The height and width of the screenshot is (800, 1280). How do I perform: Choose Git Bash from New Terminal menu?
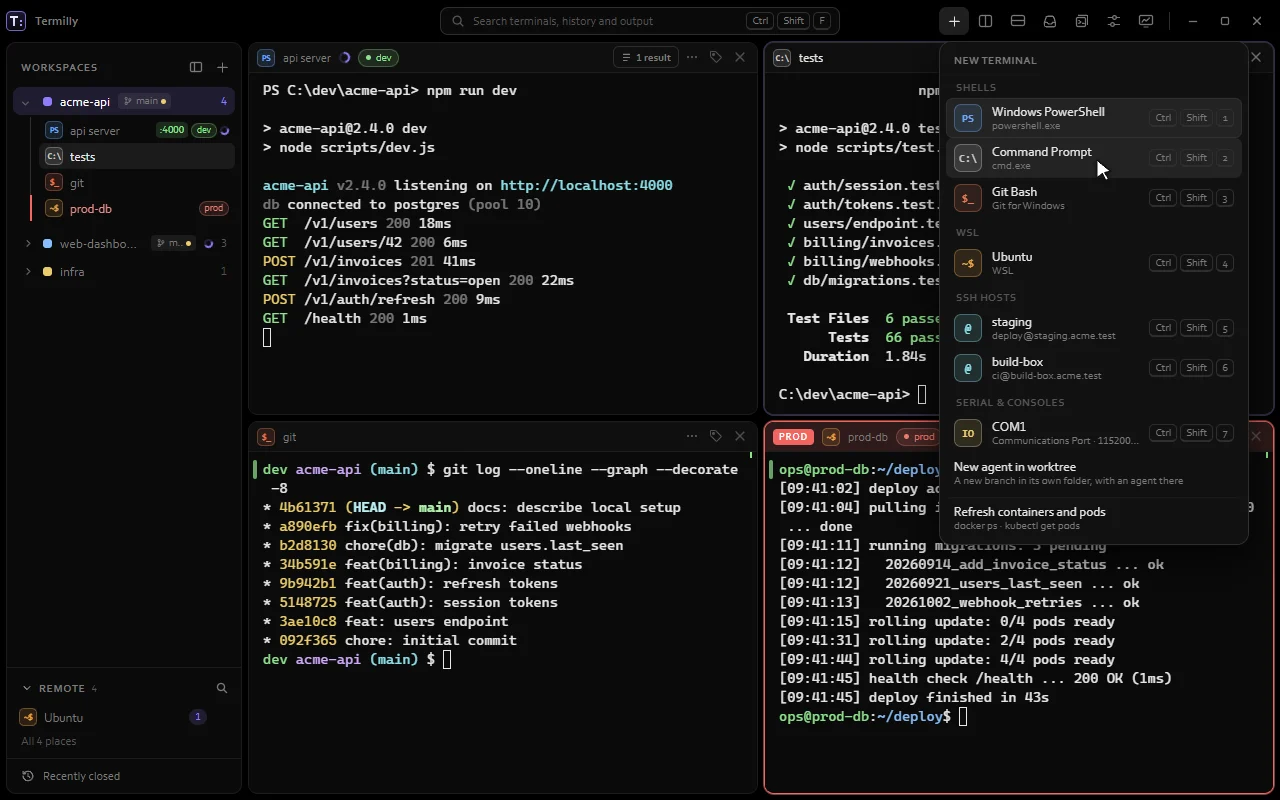[x=1094, y=198]
